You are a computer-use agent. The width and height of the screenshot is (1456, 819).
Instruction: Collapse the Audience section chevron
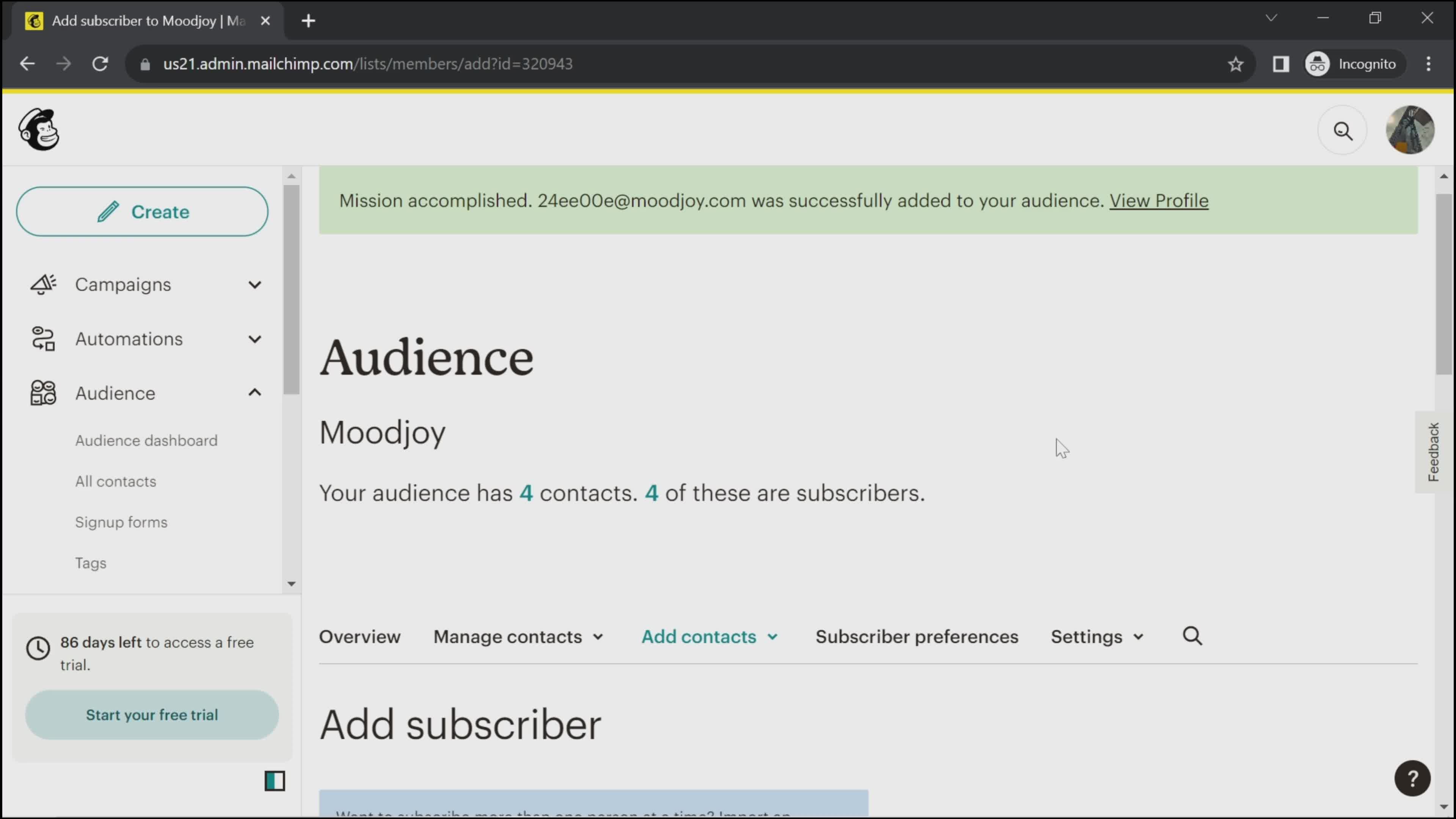255,392
